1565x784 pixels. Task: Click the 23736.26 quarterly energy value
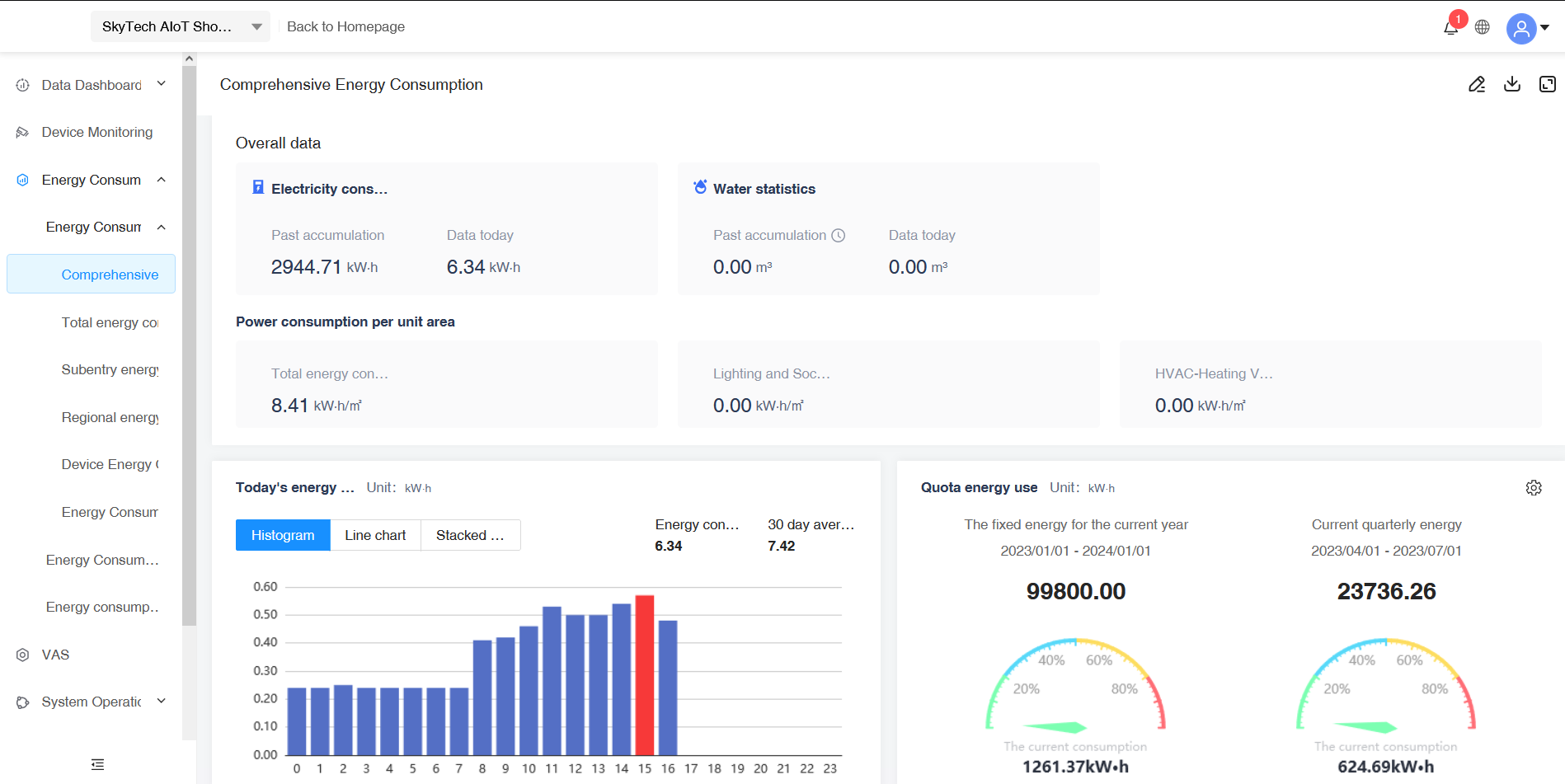(1386, 591)
